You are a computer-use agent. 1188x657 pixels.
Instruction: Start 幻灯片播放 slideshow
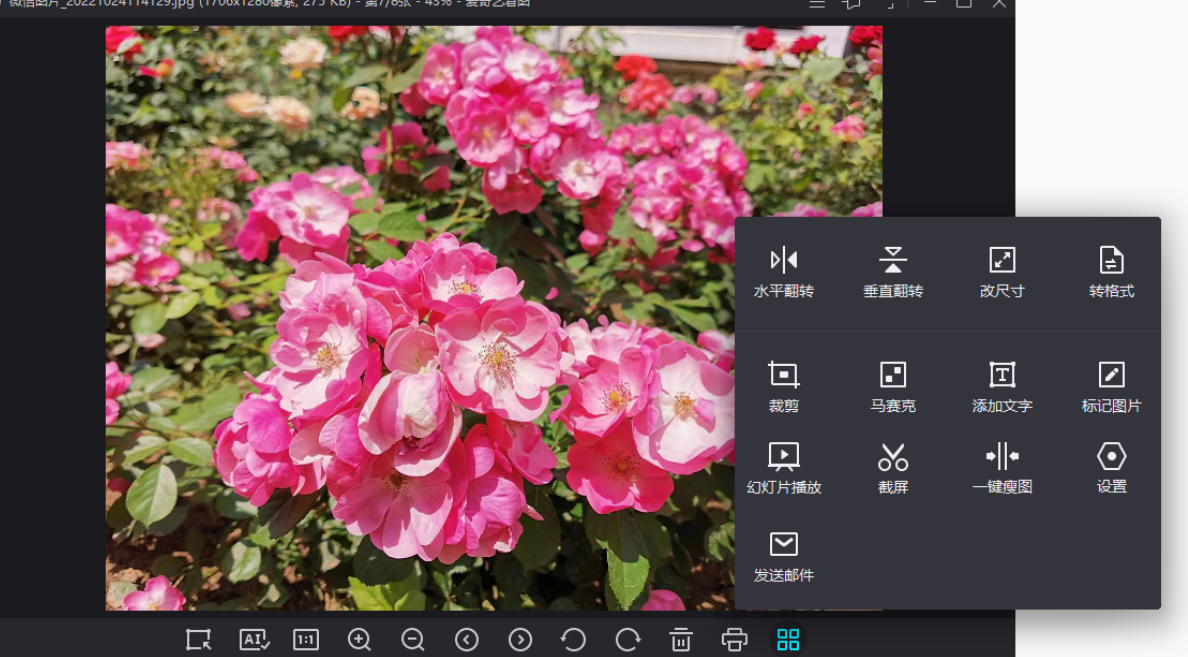(783, 468)
